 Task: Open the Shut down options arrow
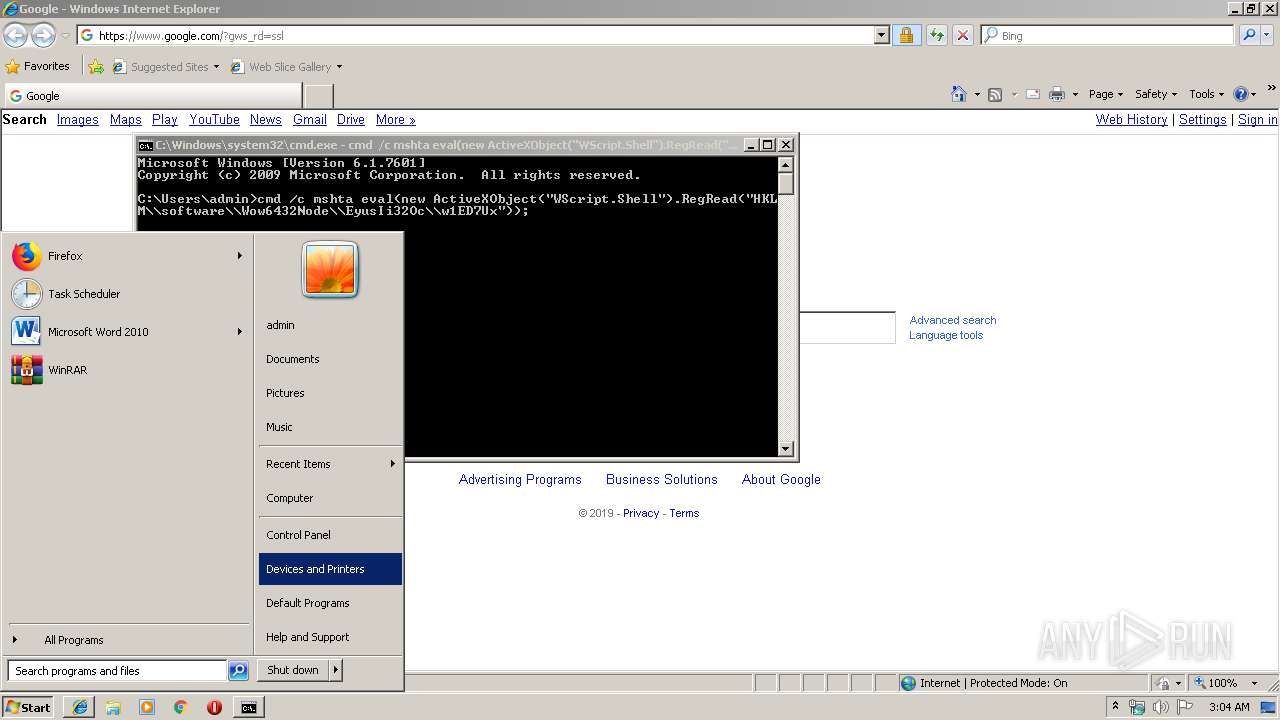click(x=336, y=670)
